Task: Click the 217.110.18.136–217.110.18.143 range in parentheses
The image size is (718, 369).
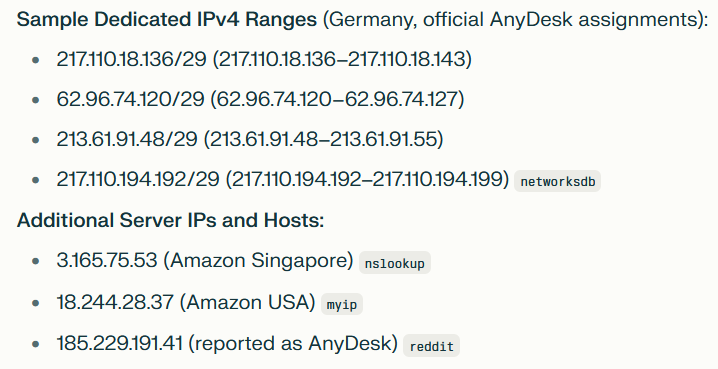Action: click(342, 59)
